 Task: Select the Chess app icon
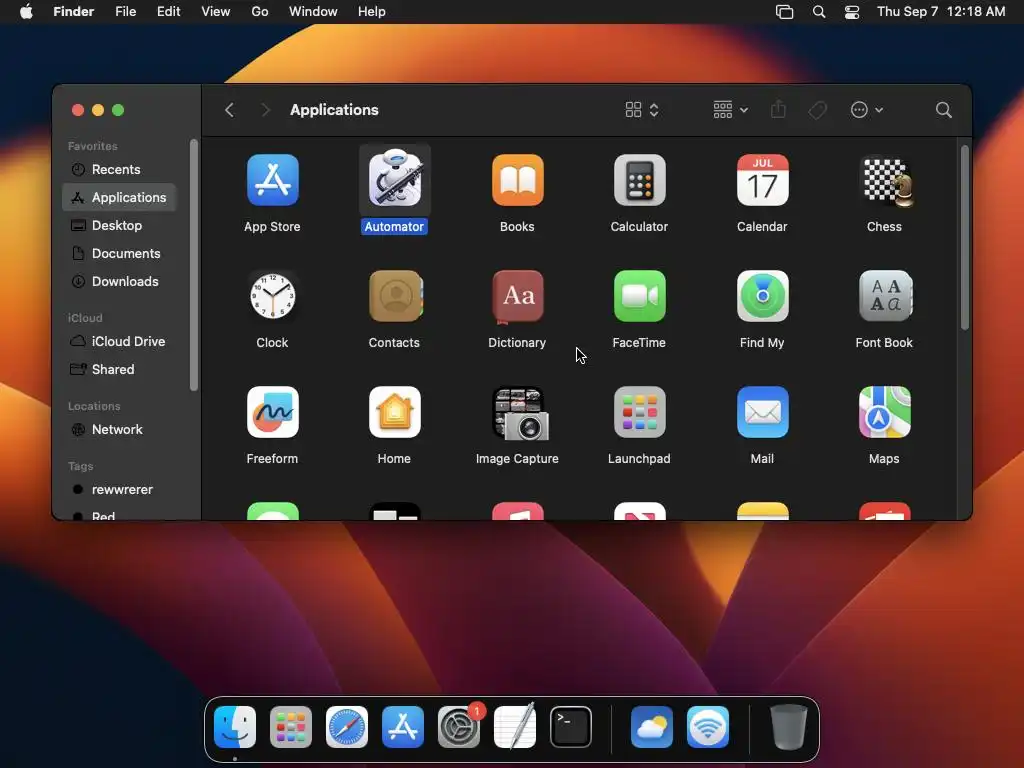pos(885,180)
